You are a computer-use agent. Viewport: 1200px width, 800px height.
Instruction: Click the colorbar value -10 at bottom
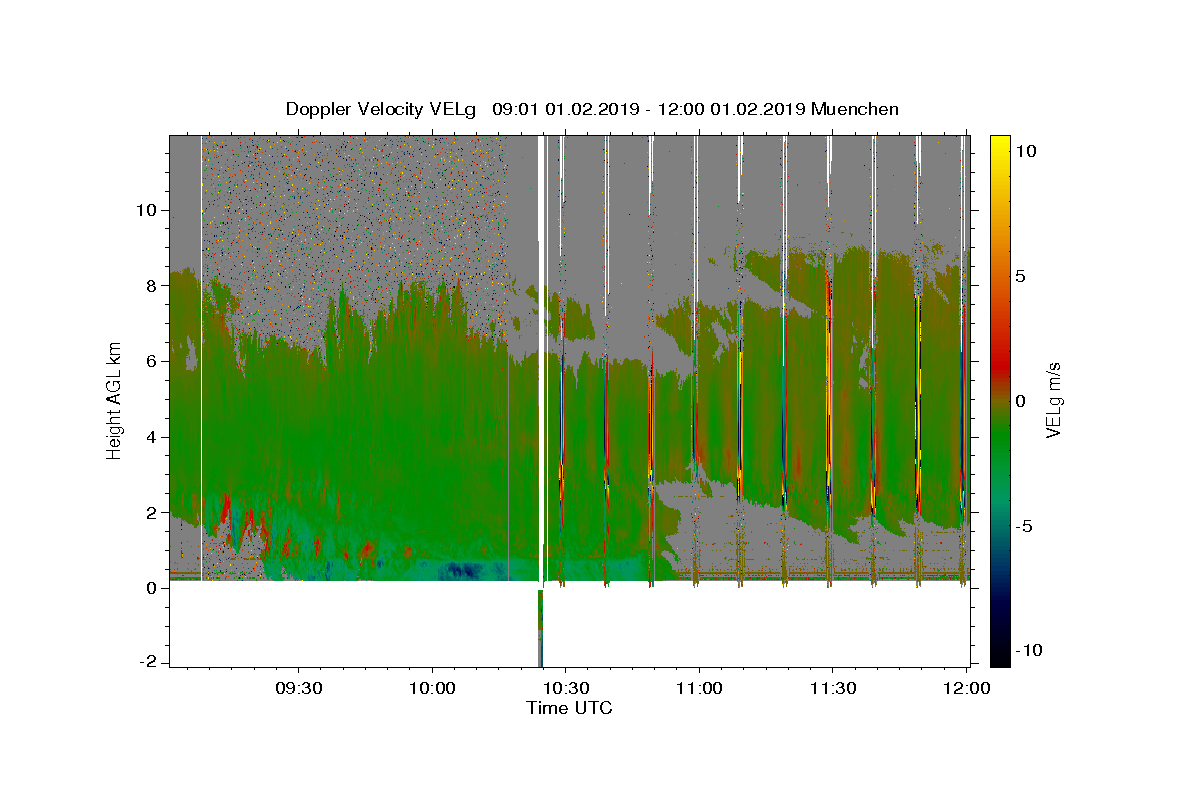pos(1030,650)
